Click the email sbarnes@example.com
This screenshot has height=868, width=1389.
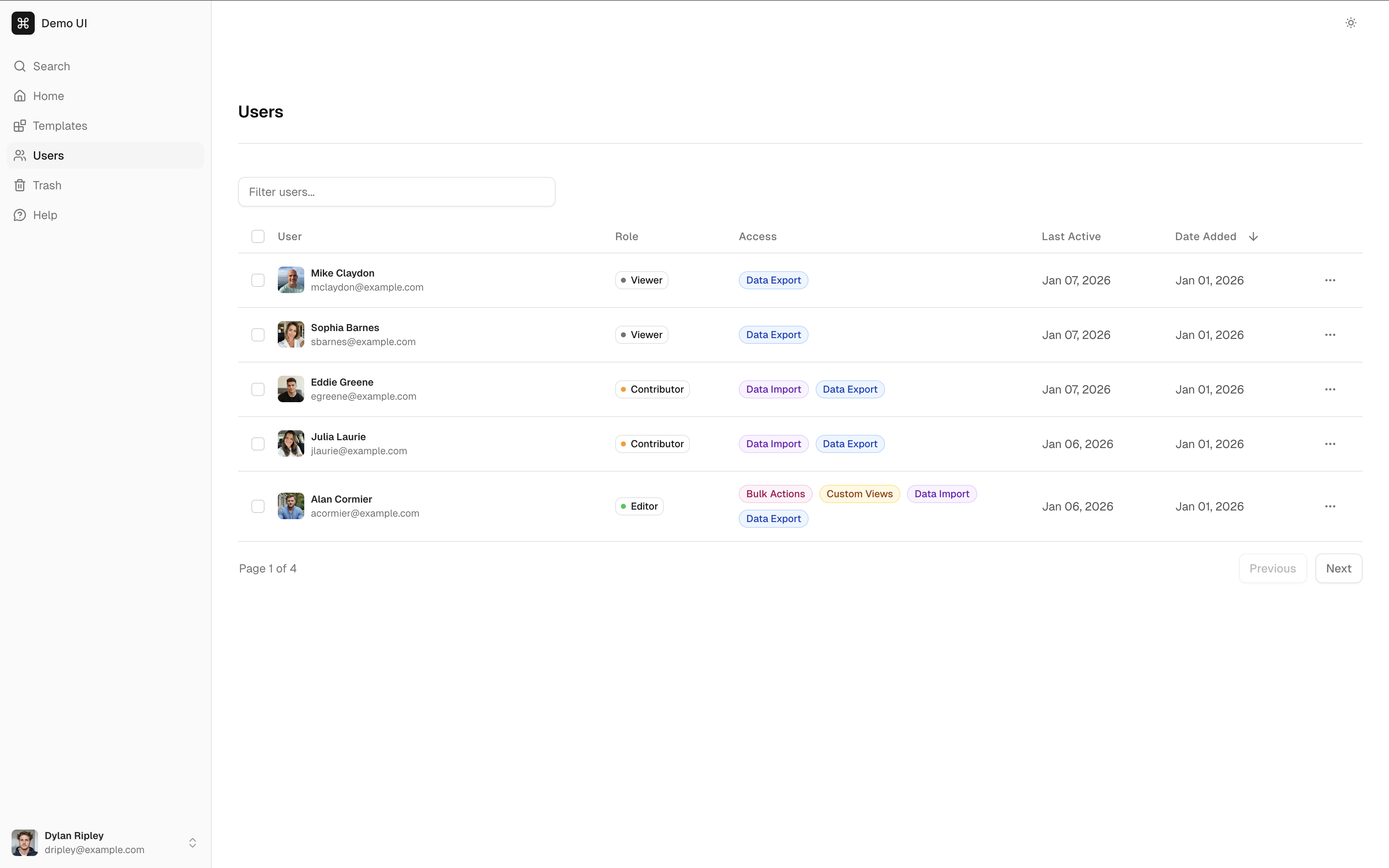point(363,342)
